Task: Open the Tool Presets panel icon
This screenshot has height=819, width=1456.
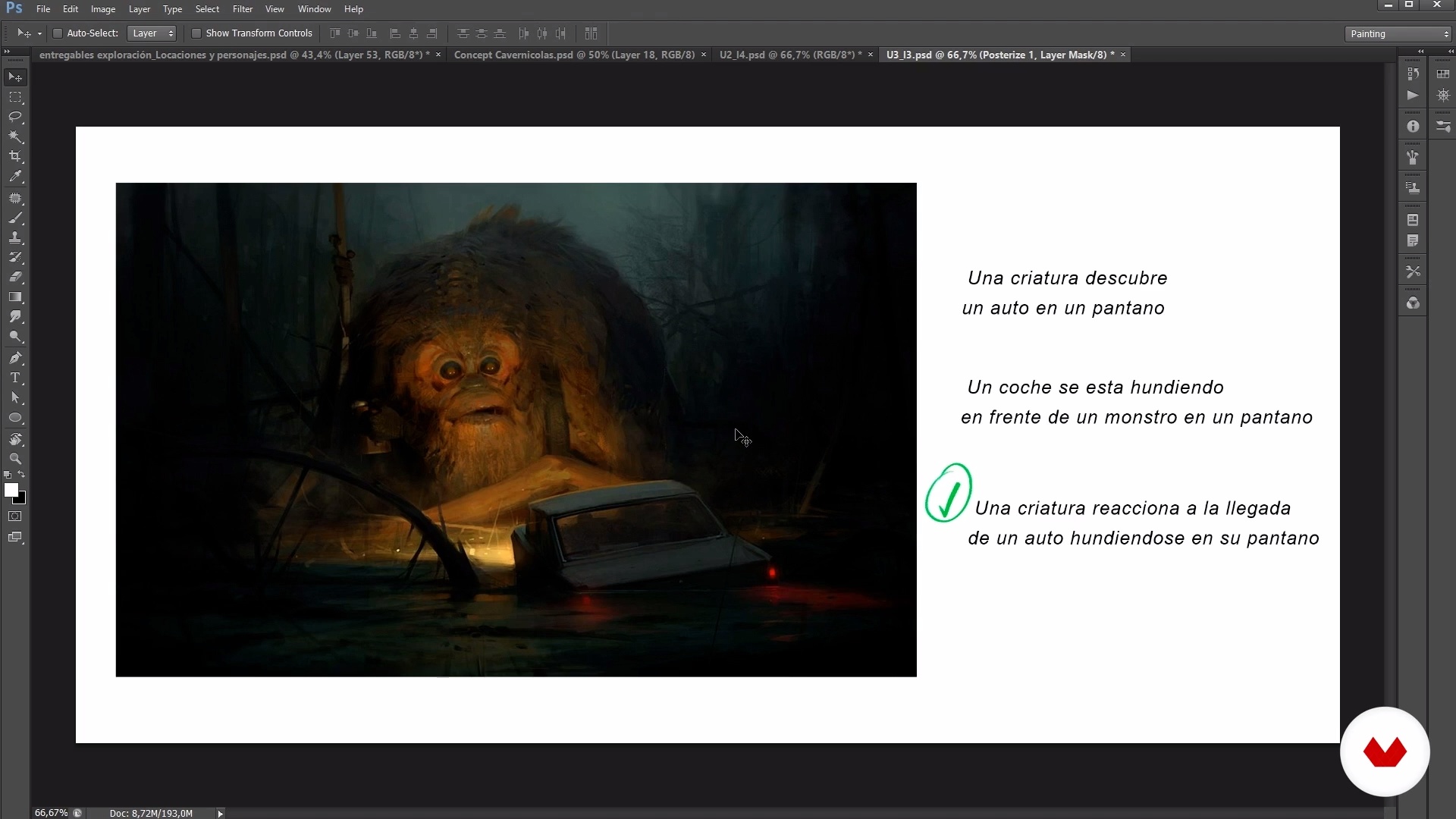Action: click(1413, 271)
